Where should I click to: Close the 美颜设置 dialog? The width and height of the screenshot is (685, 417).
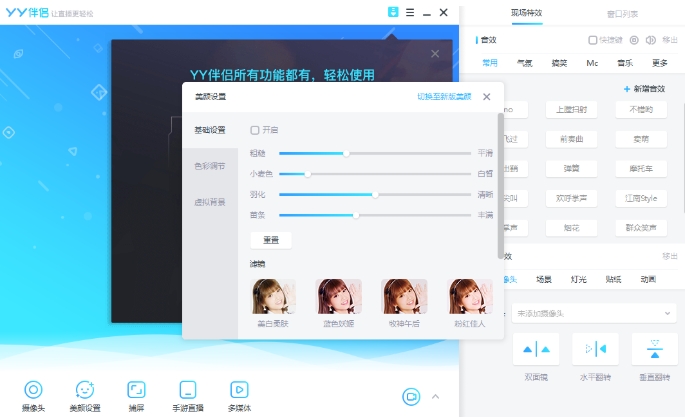pos(487,96)
